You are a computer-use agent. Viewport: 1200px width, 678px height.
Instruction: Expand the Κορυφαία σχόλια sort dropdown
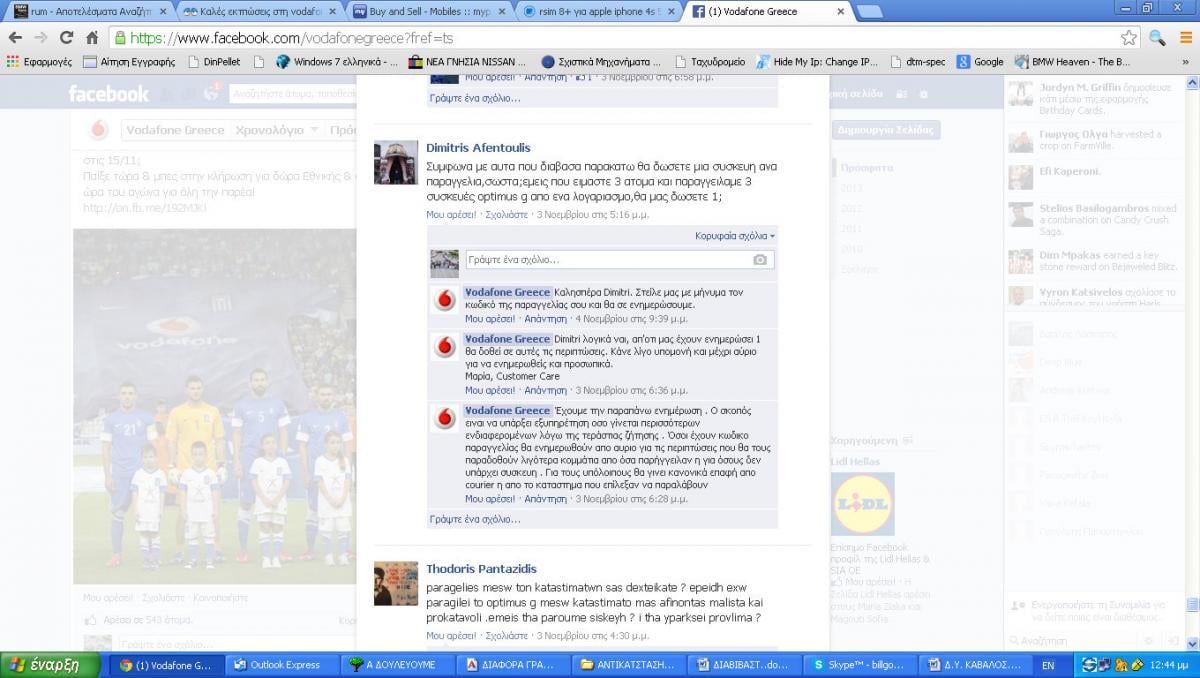pos(735,236)
